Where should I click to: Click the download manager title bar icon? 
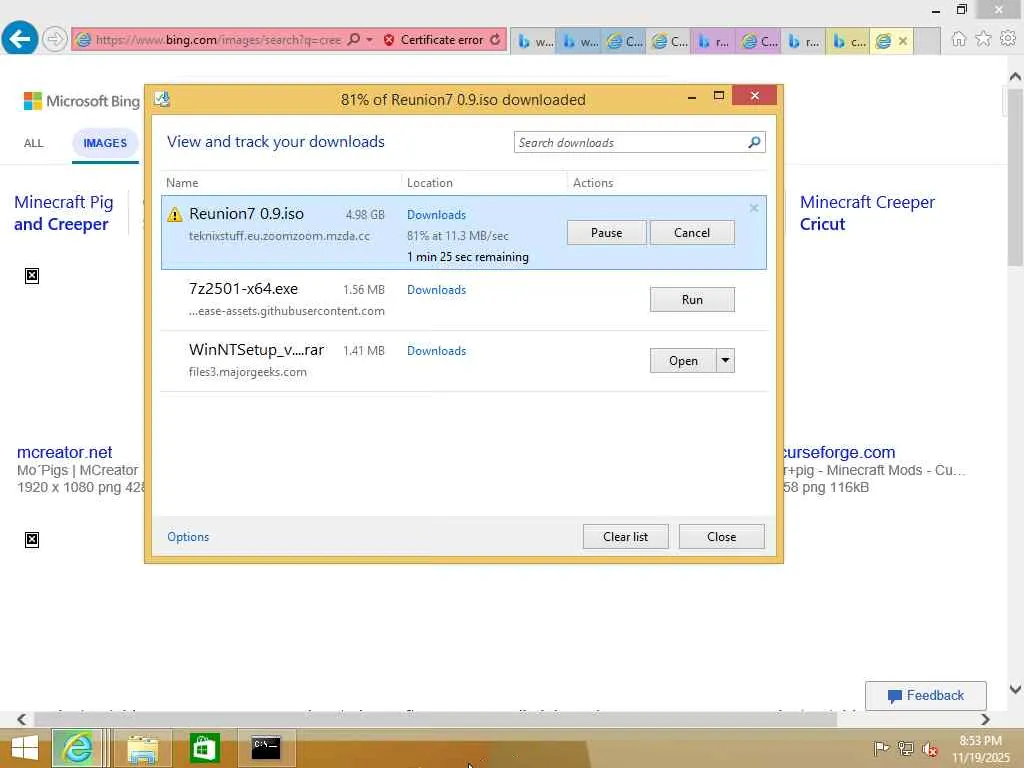click(162, 99)
